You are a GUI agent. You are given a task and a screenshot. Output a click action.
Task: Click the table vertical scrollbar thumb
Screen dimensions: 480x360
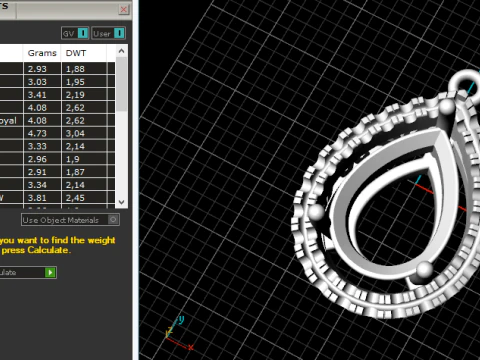[121, 84]
